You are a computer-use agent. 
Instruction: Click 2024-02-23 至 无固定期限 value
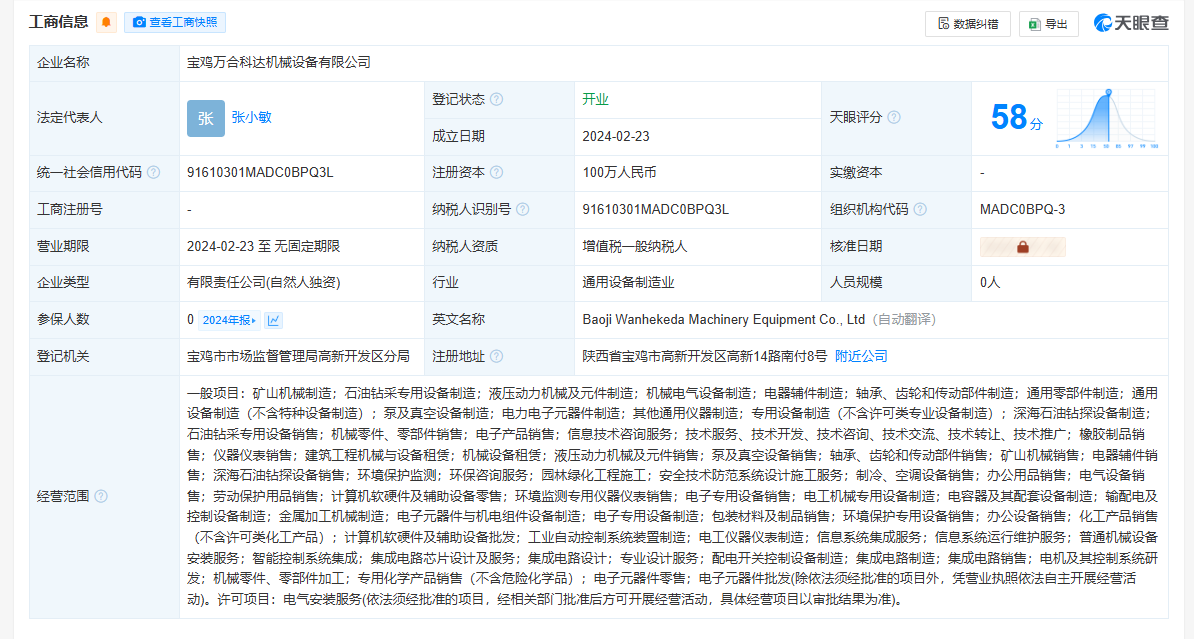coord(263,247)
